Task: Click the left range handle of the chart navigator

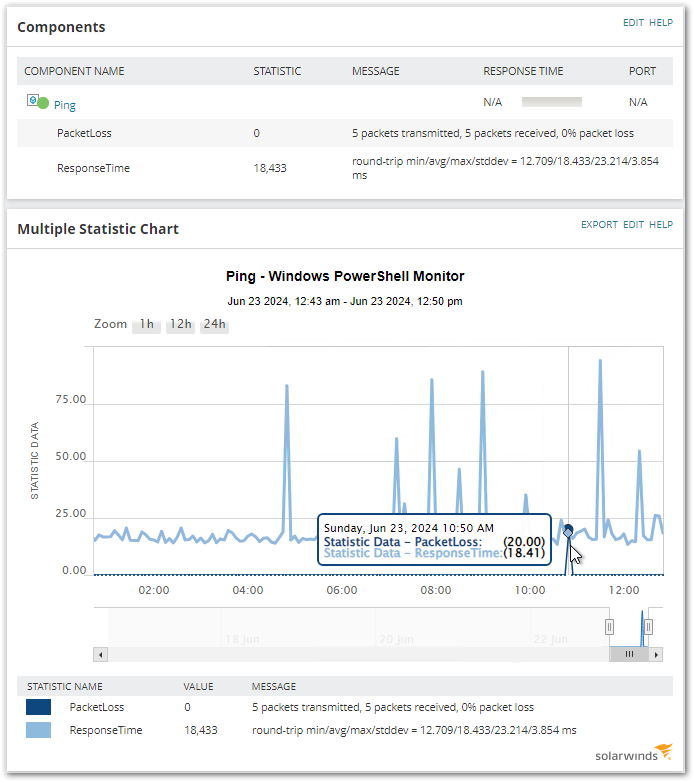Action: 609,626
